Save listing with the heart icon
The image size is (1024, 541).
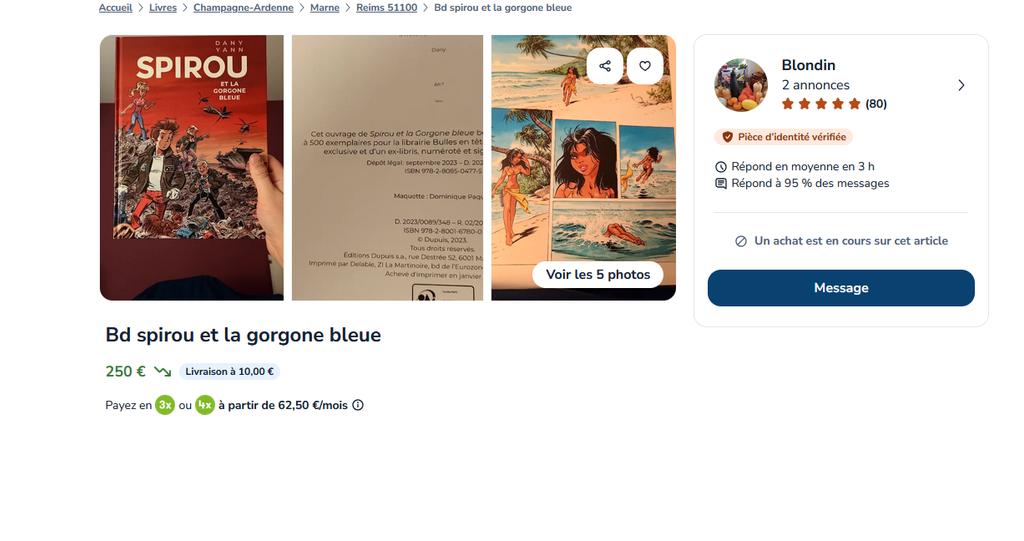[645, 66]
